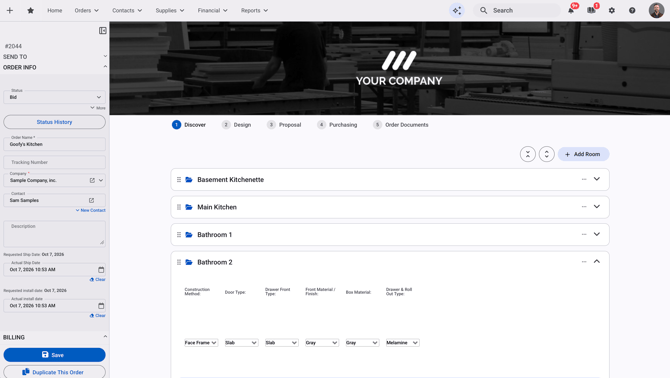Viewport: 670px width, 378px height.
Task: Open the Company dropdown arrow
Action: pyautogui.click(x=101, y=180)
